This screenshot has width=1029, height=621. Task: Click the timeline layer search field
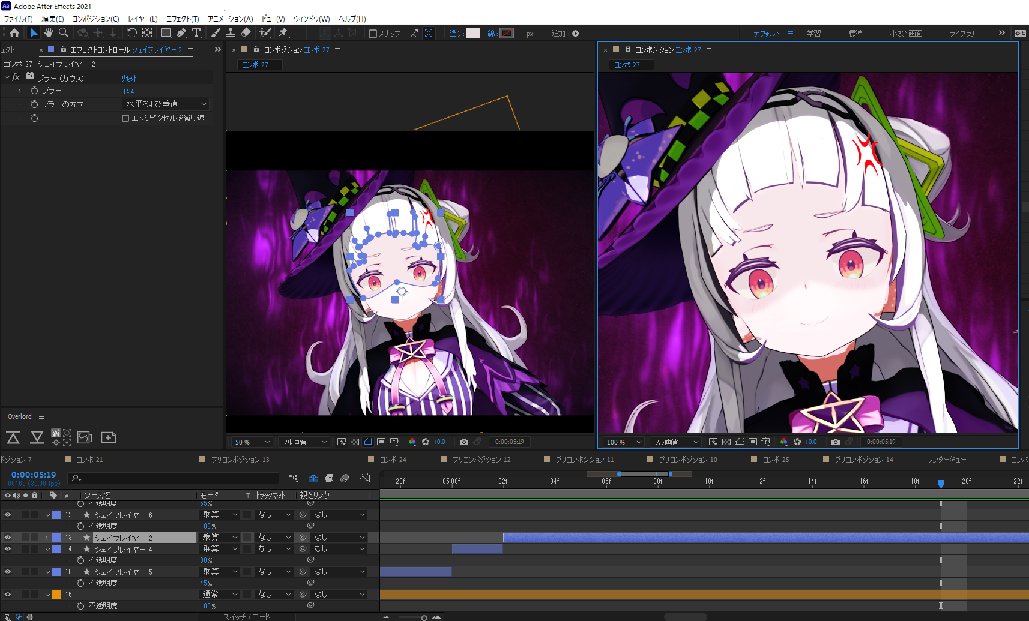[174, 479]
